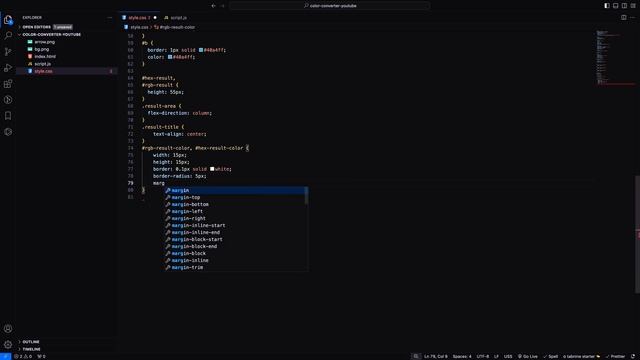Click the command center search box
Image resolution: width=640 pixels, height=360 pixels.
coord(330,6)
